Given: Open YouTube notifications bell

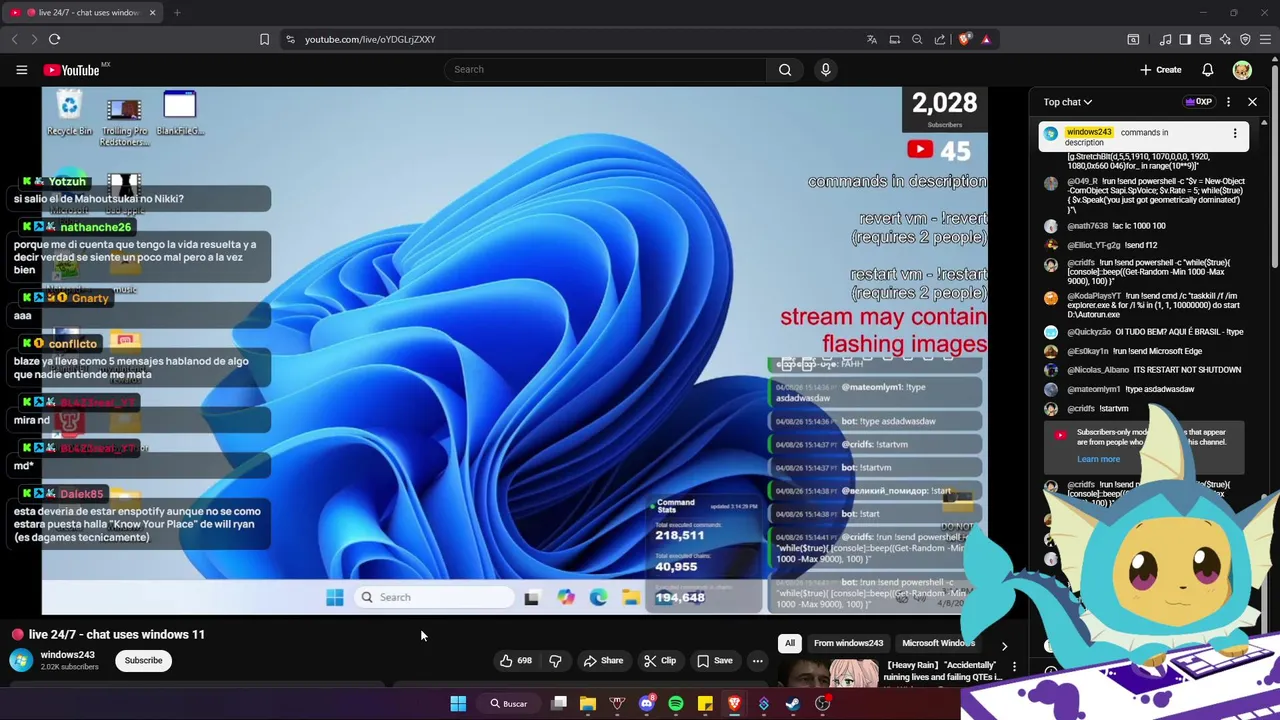Looking at the screenshot, I should pos(1207,70).
